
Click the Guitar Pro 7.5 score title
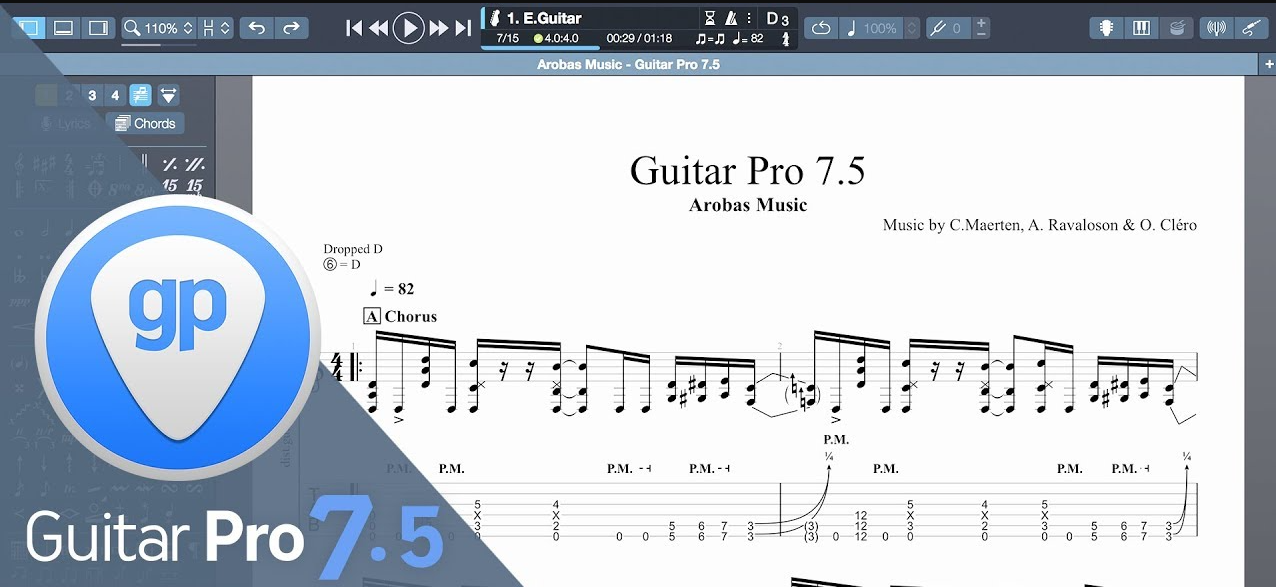click(x=747, y=171)
